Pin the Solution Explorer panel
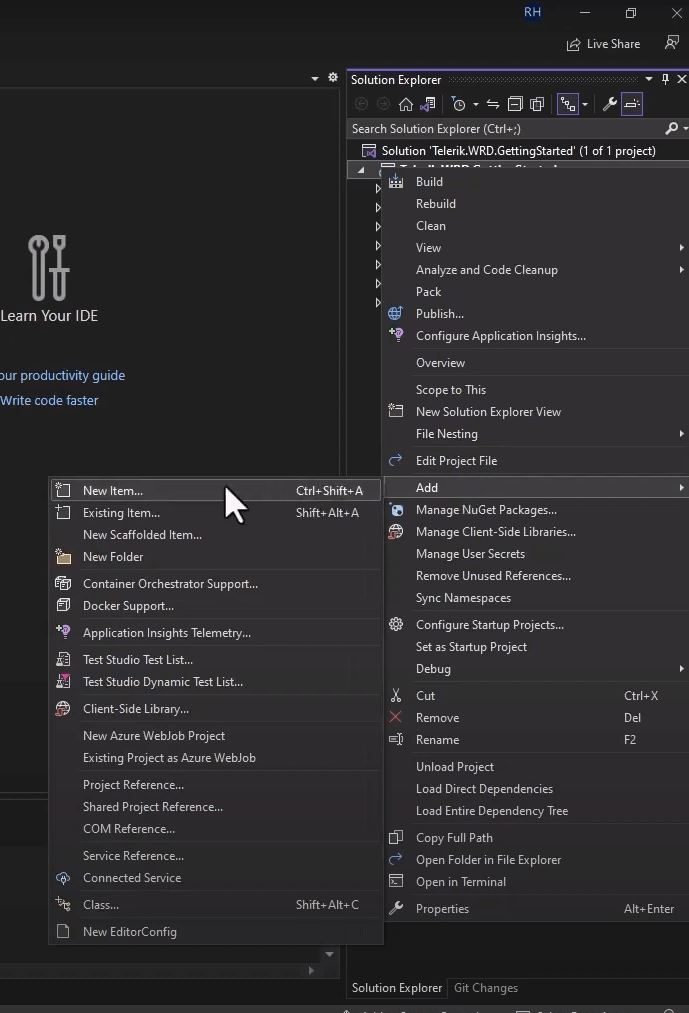Viewport: 689px width, 1013px height. click(x=665, y=79)
